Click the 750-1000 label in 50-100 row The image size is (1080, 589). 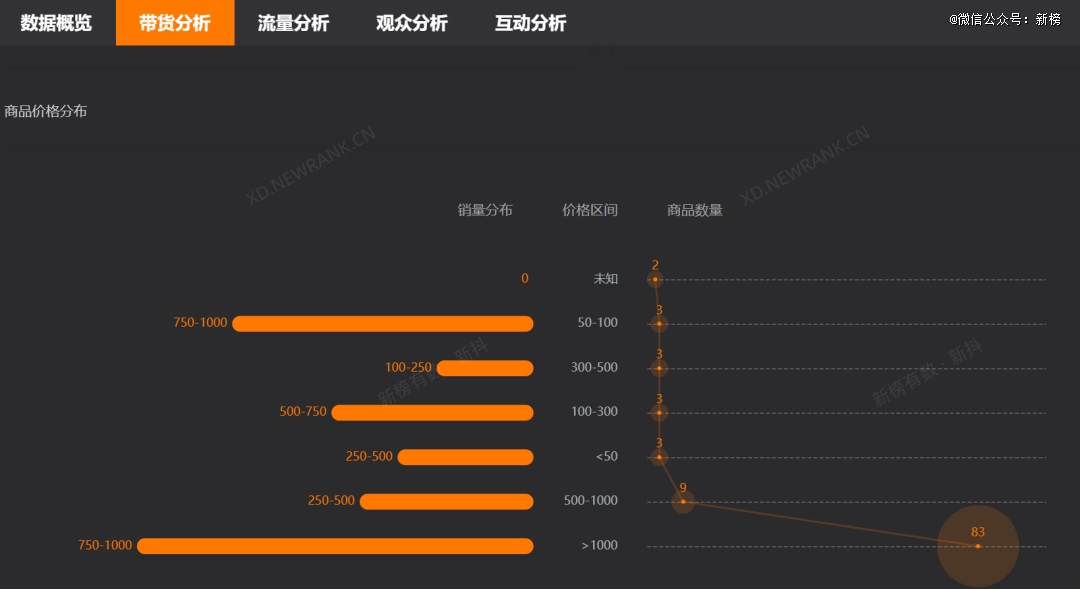[x=200, y=322]
